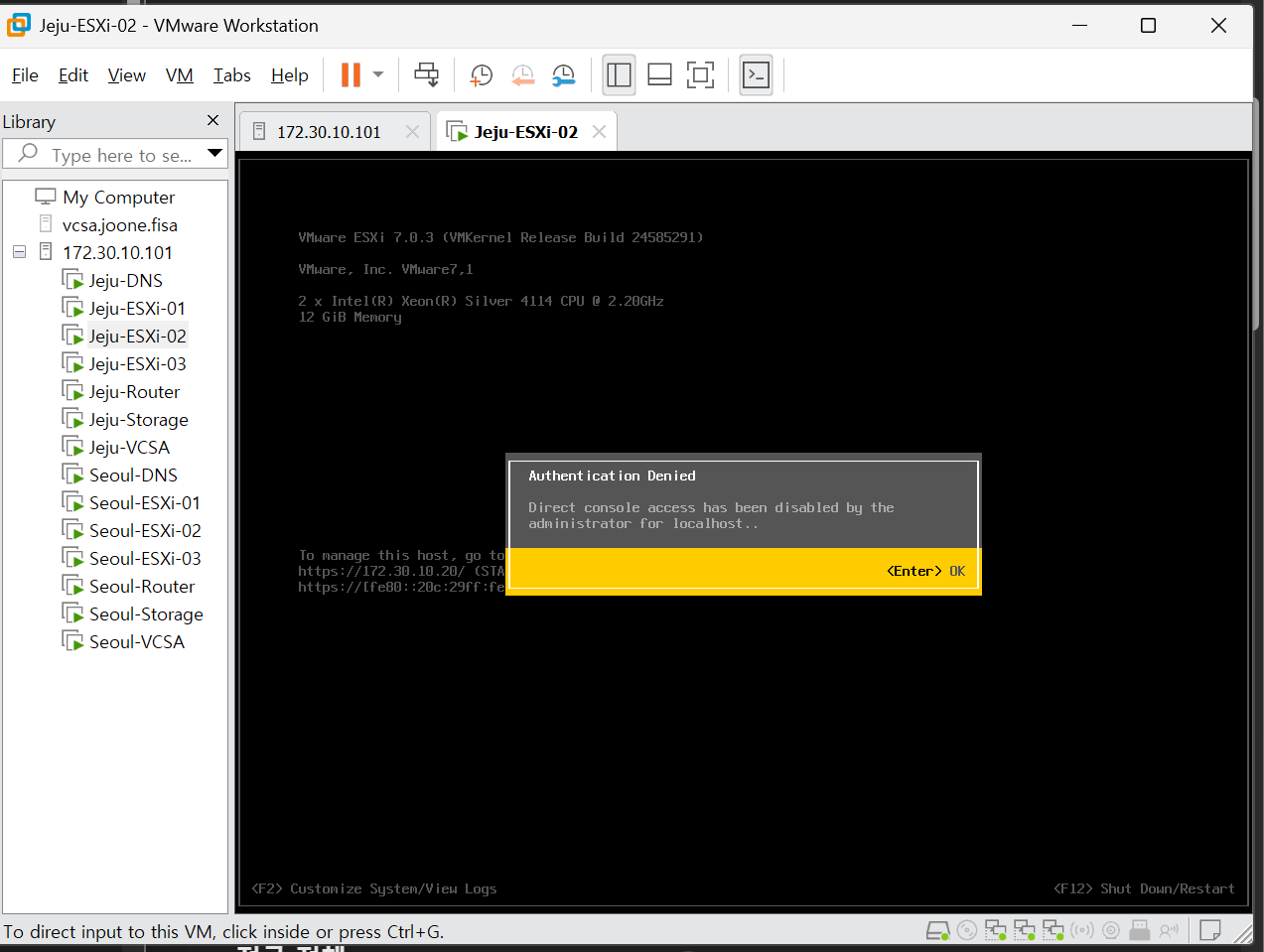Open the Help menu
This screenshot has height=952, width=1264.
(x=290, y=75)
